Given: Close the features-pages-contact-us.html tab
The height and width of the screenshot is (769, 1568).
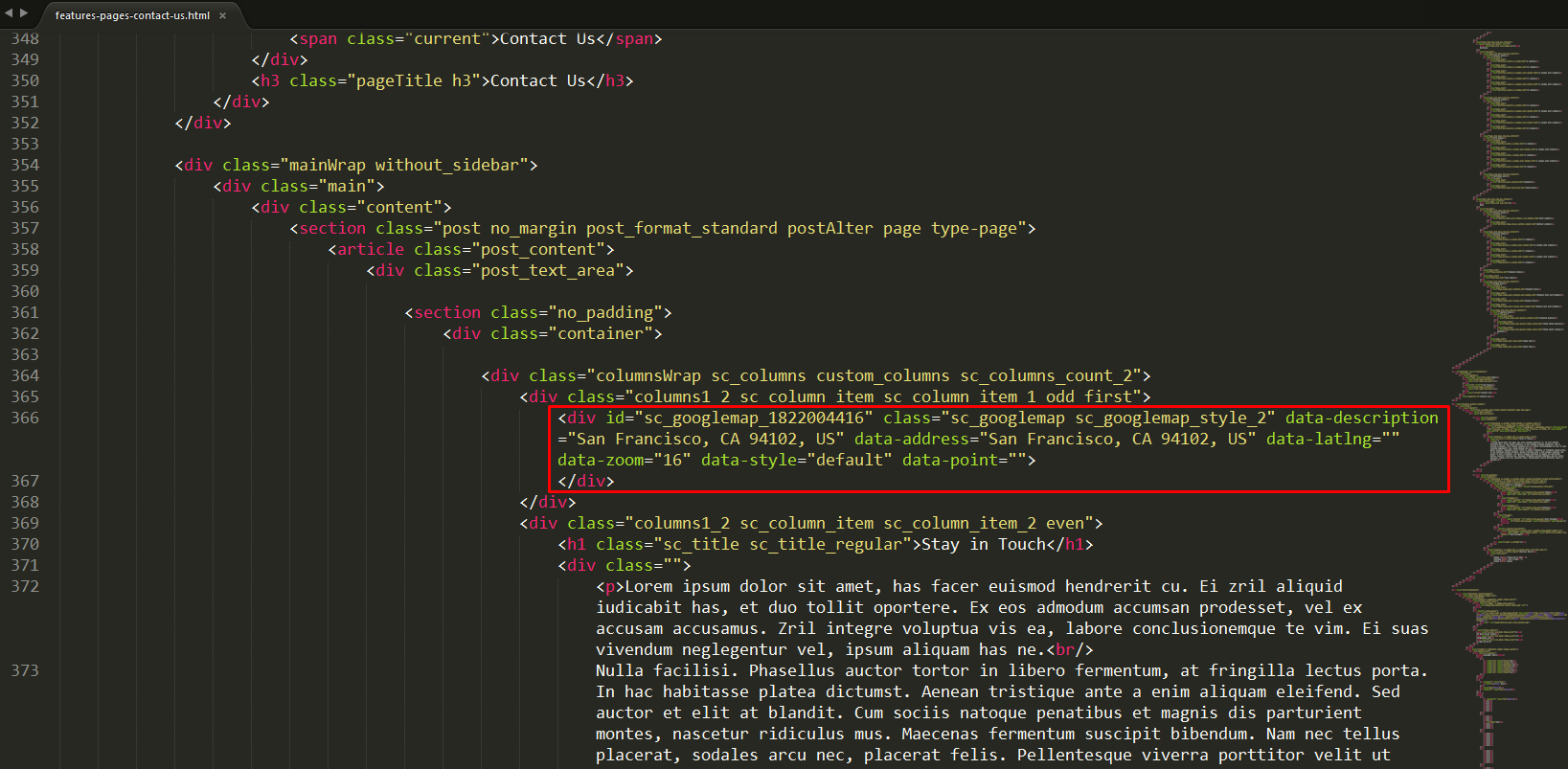Looking at the screenshot, I should pos(222,15).
